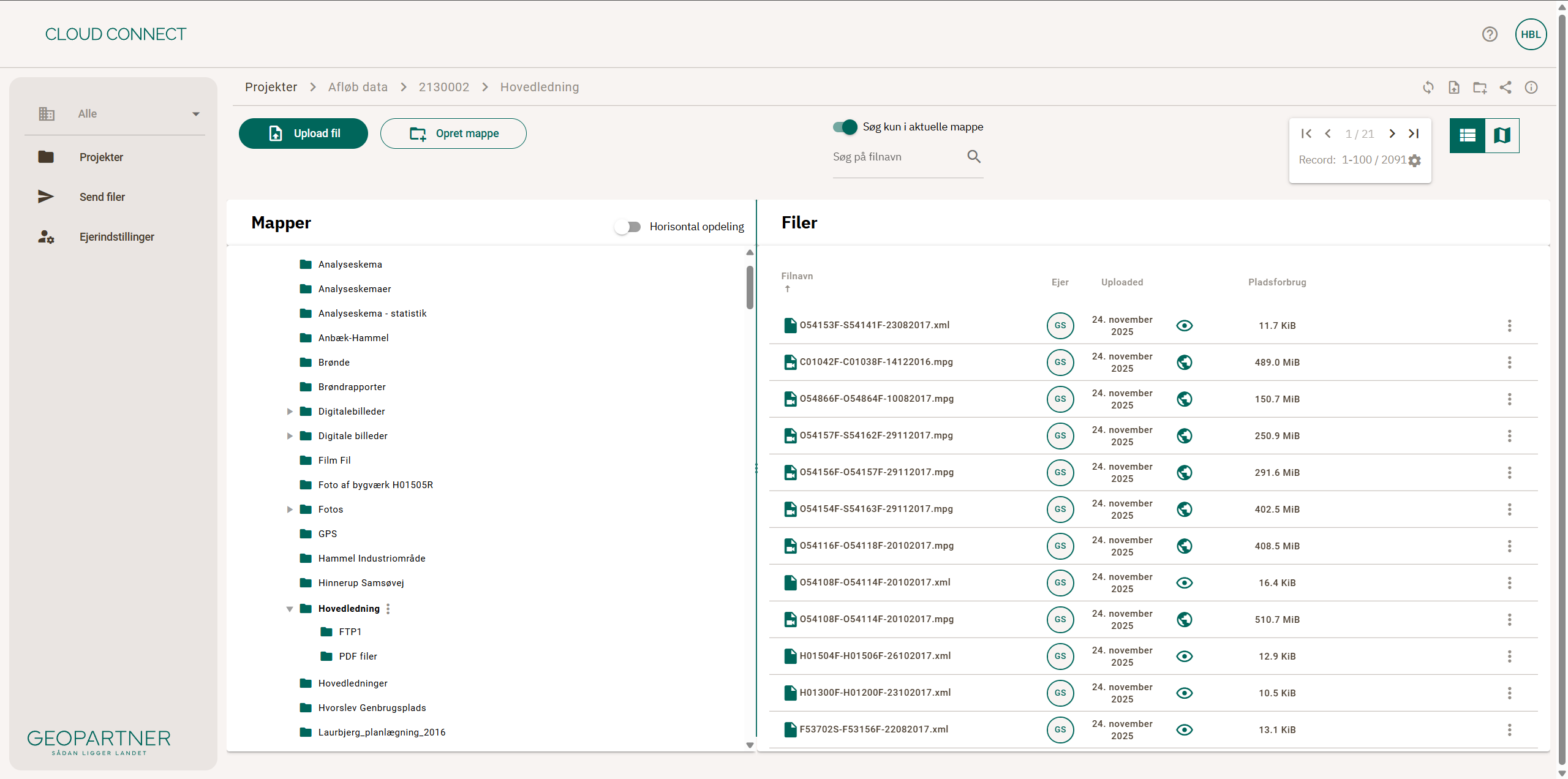This screenshot has height=779, width=1568.
Task: Click panel splitter handle between Mapper and Filer
Action: pos(756,469)
